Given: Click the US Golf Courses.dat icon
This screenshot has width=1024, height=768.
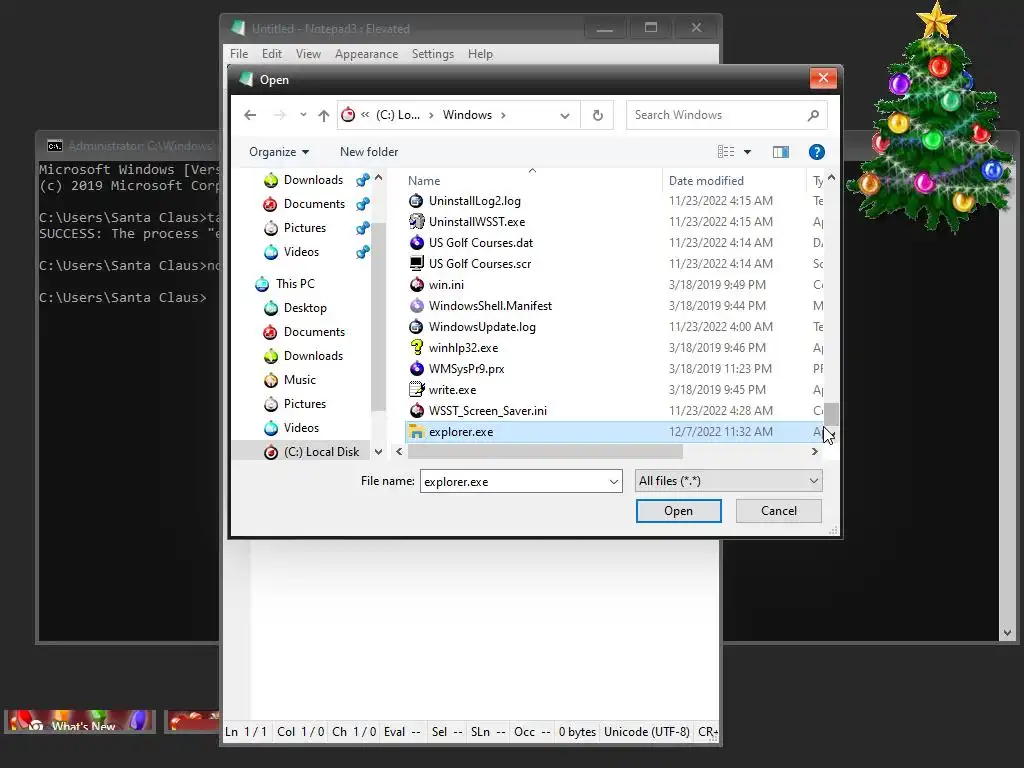Looking at the screenshot, I should pos(416,242).
